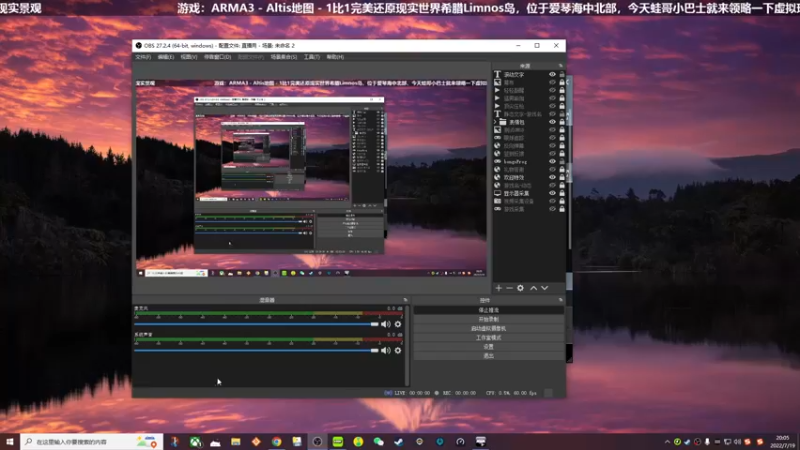
Task: Toggle lock on the 表情包 group
Action: pyautogui.click(x=562, y=122)
